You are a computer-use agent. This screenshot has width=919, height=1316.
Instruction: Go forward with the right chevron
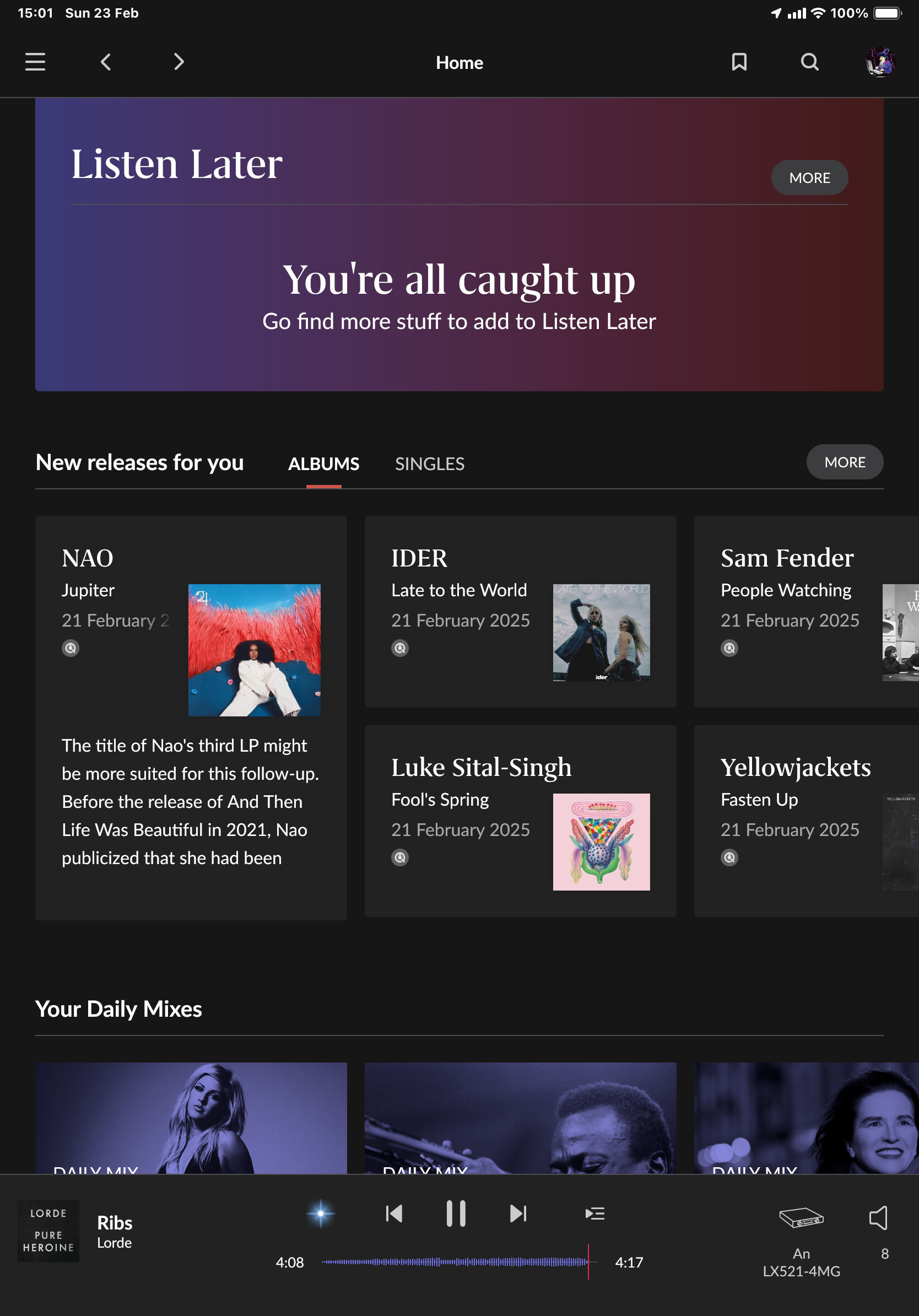pyautogui.click(x=179, y=62)
